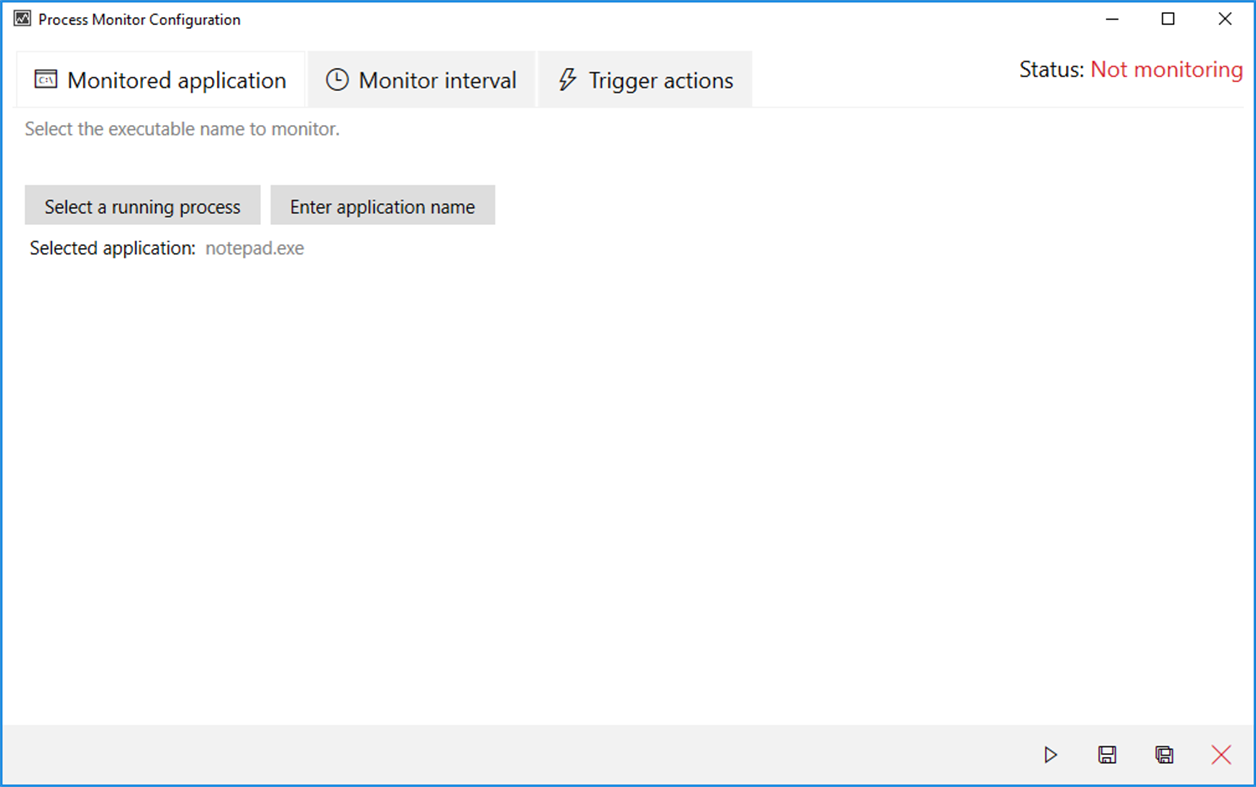Click the Start monitoring play icon
Viewport: 1256px width, 787px height.
click(1050, 755)
